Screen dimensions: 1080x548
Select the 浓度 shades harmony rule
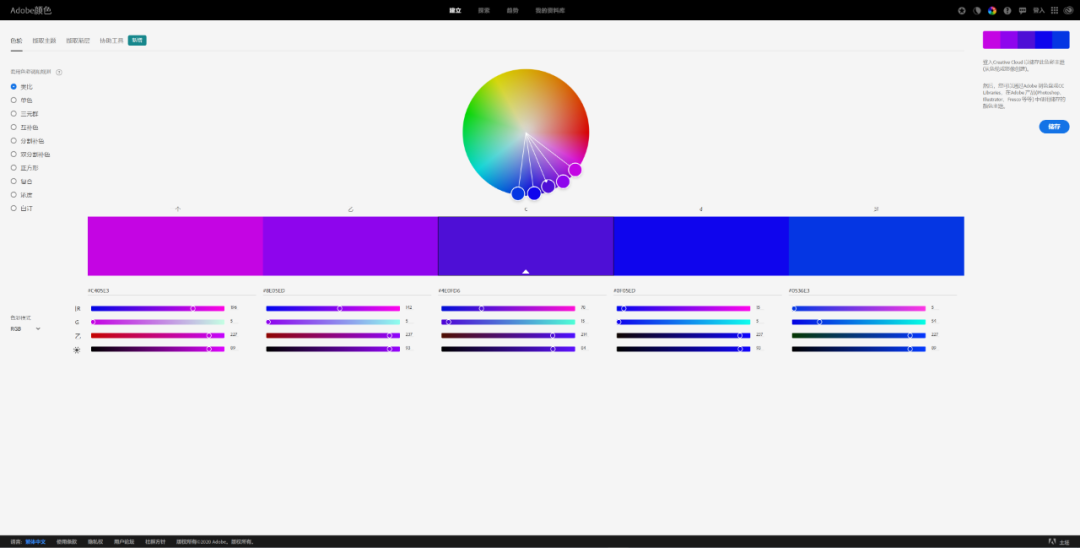[21, 195]
